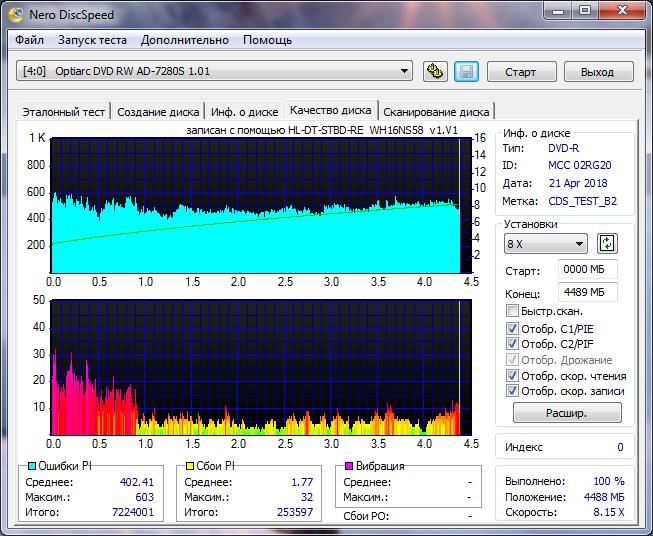
Task: Click the green refresh icon beside speed
Action: [x=607, y=244]
